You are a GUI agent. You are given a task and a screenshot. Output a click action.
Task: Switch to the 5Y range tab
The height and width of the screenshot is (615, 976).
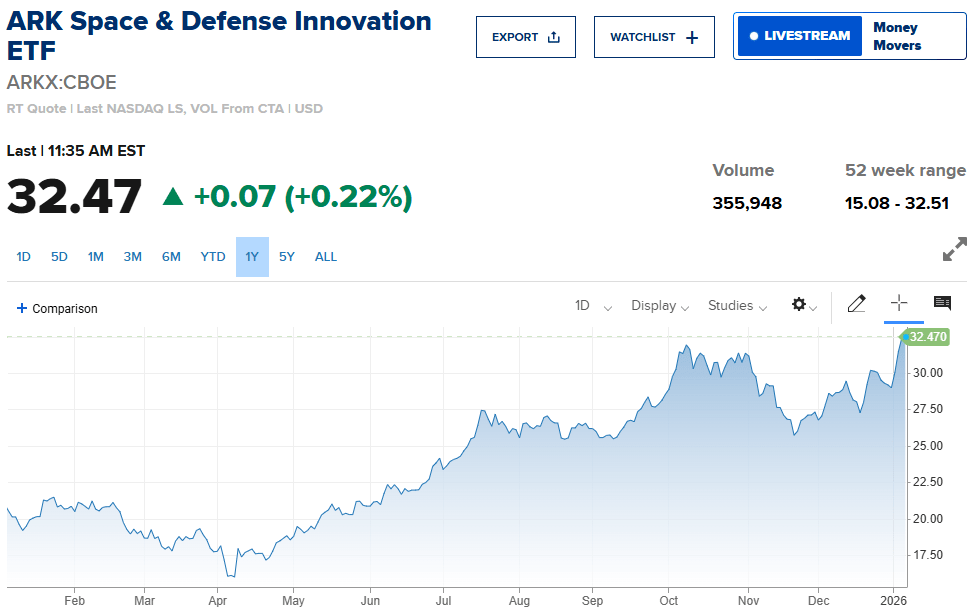click(x=287, y=257)
